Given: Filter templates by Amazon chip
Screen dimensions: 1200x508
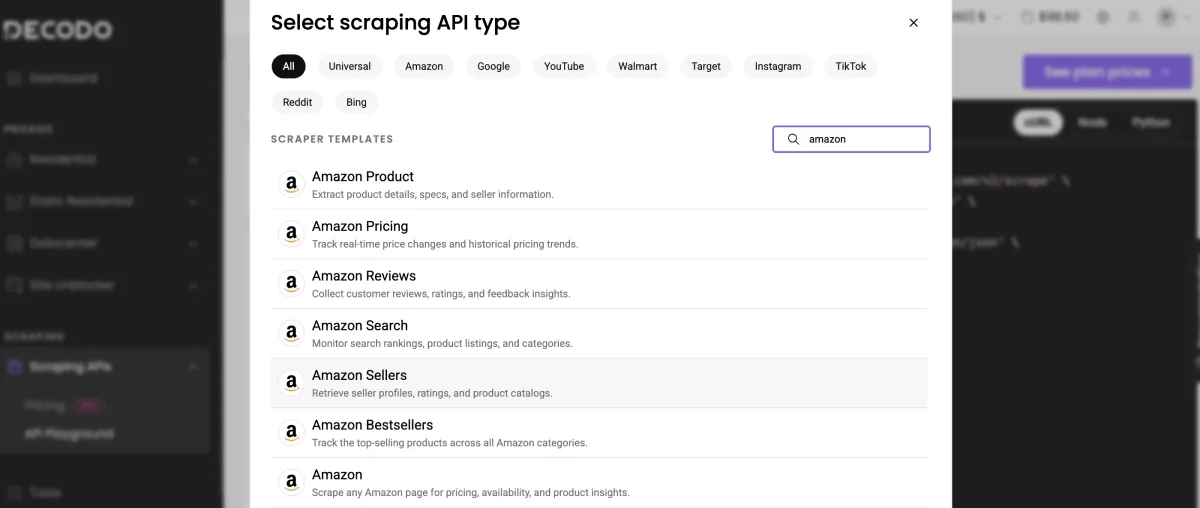Looking at the screenshot, I should tap(424, 66).
